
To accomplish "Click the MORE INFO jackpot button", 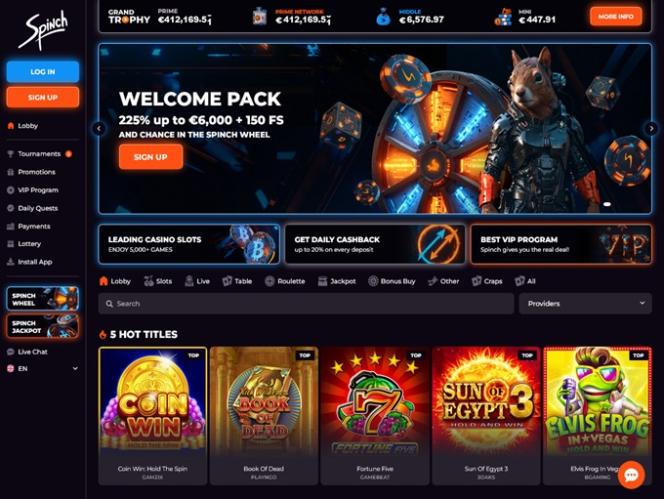I will [x=616, y=17].
